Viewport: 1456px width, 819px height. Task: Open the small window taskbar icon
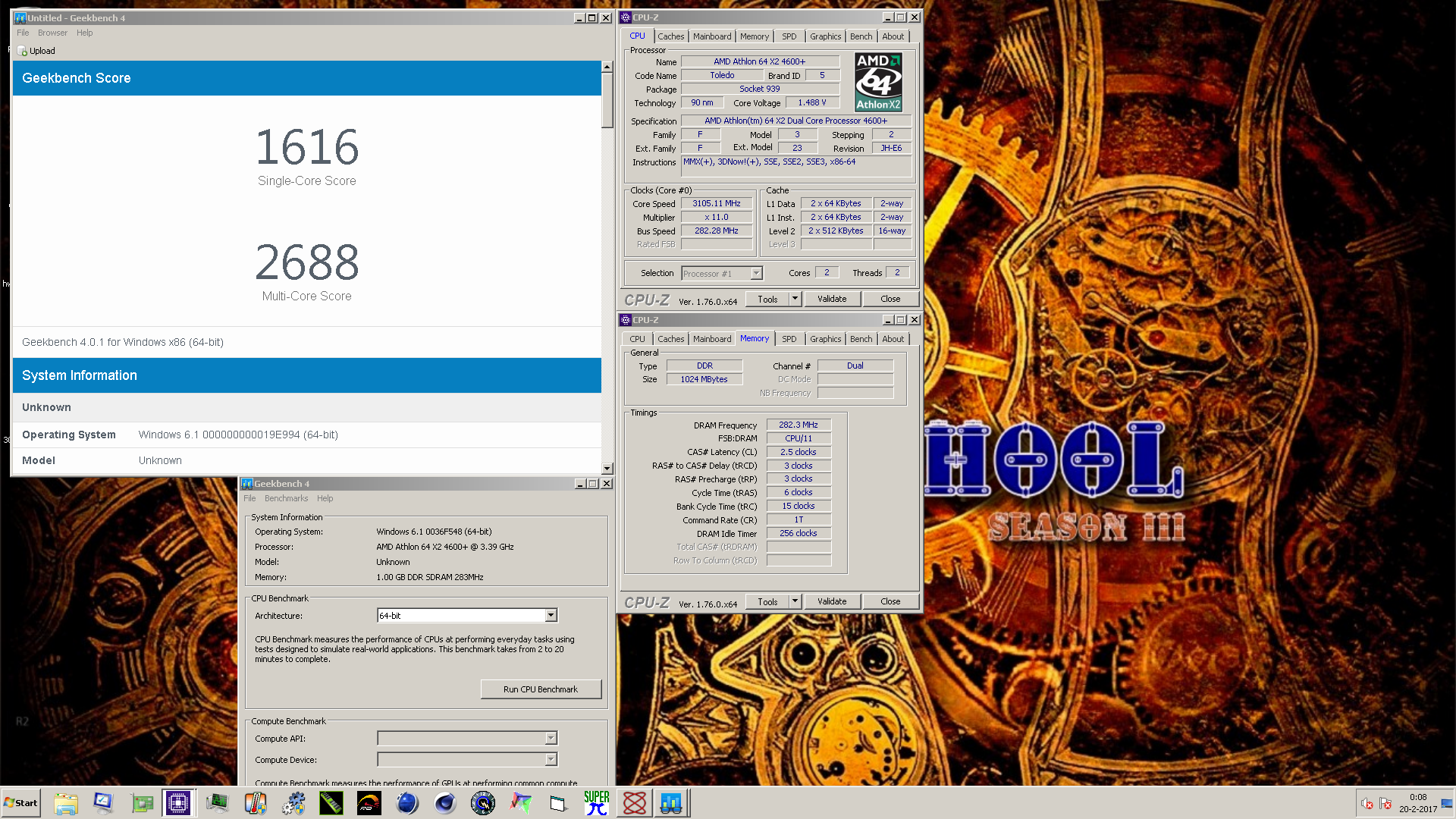pos(559,803)
